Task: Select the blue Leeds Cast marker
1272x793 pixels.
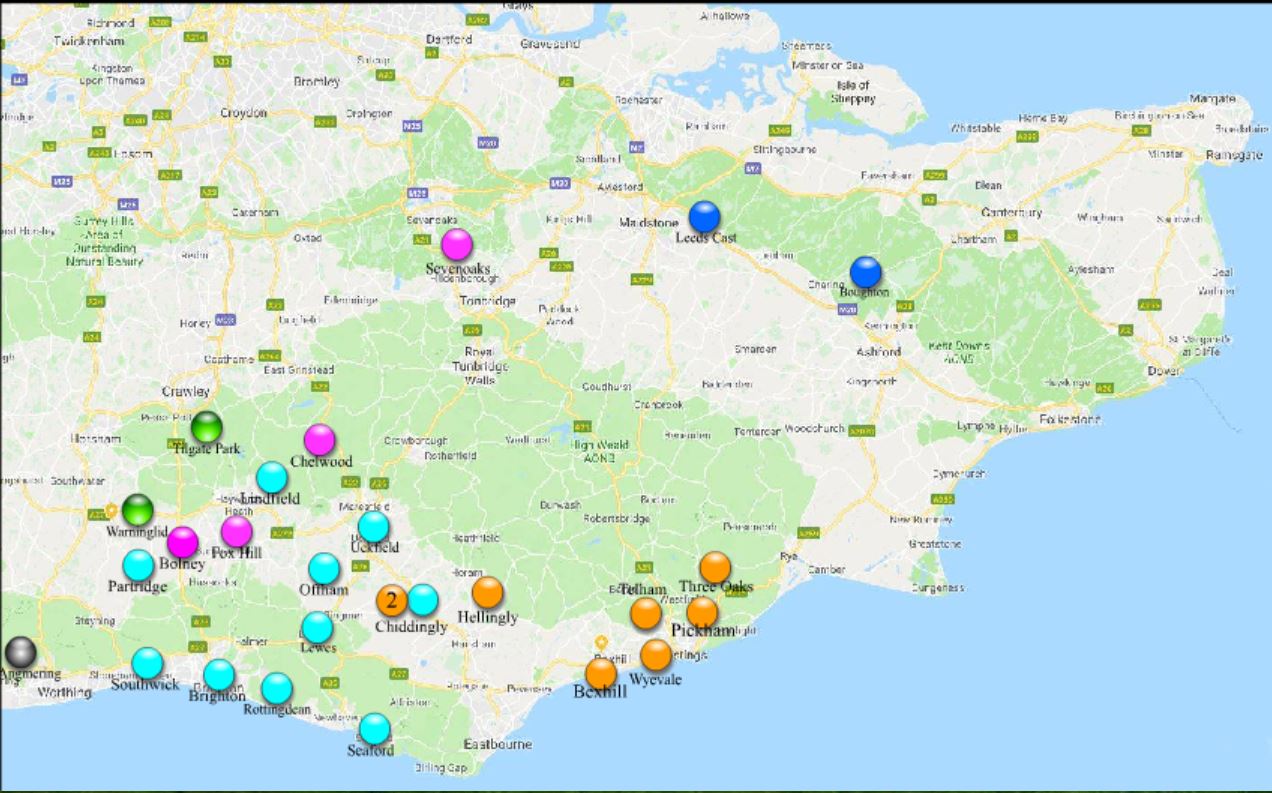Action: point(705,217)
